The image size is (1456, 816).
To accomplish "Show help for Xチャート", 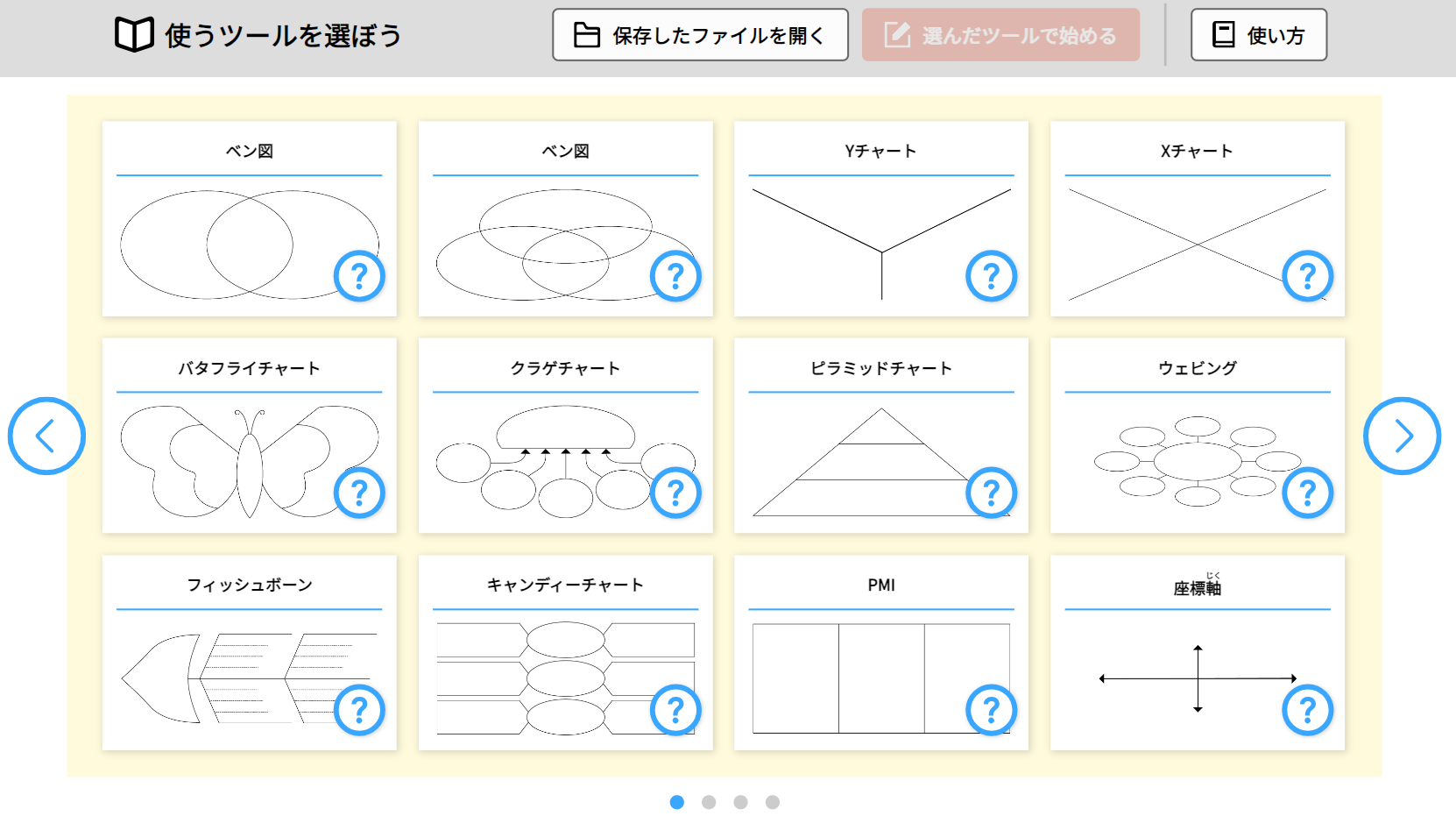I will (x=1307, y=276).
